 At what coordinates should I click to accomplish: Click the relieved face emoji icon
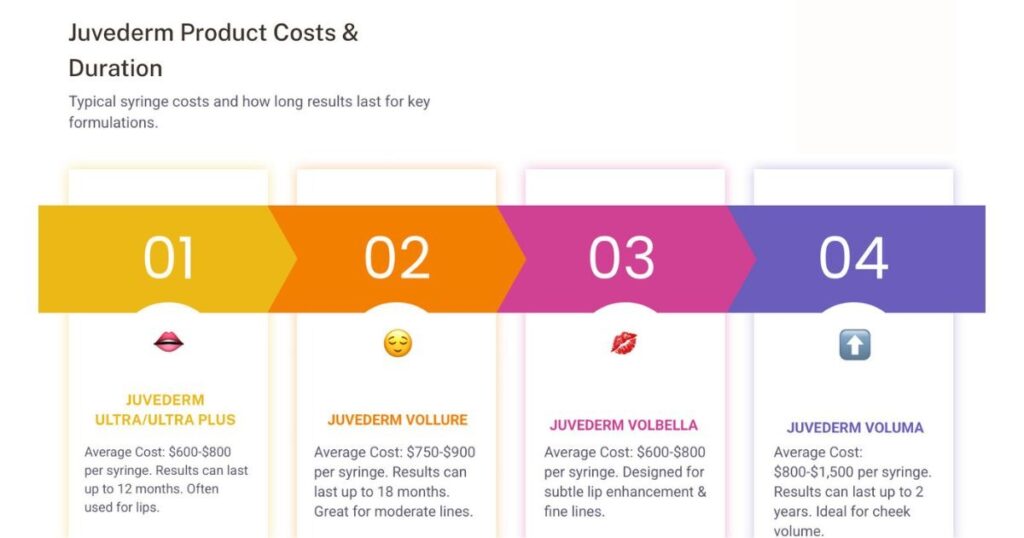coord(397,345)
